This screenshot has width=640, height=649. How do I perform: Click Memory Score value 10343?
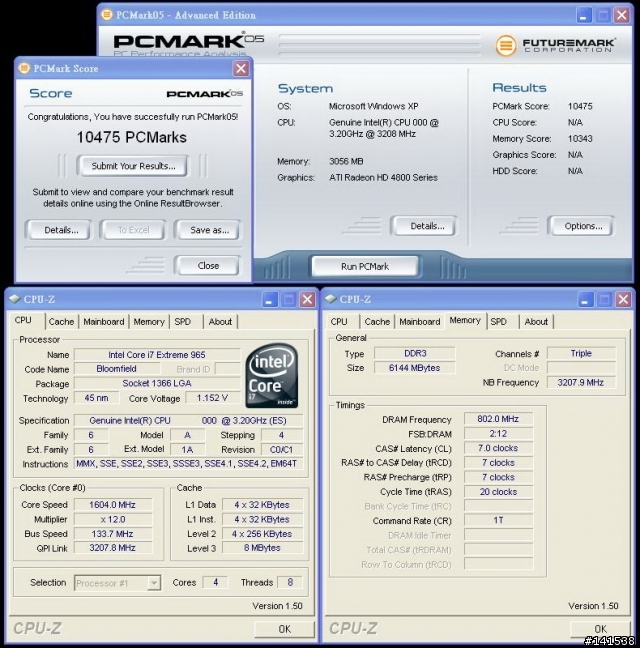coord(580,139)
